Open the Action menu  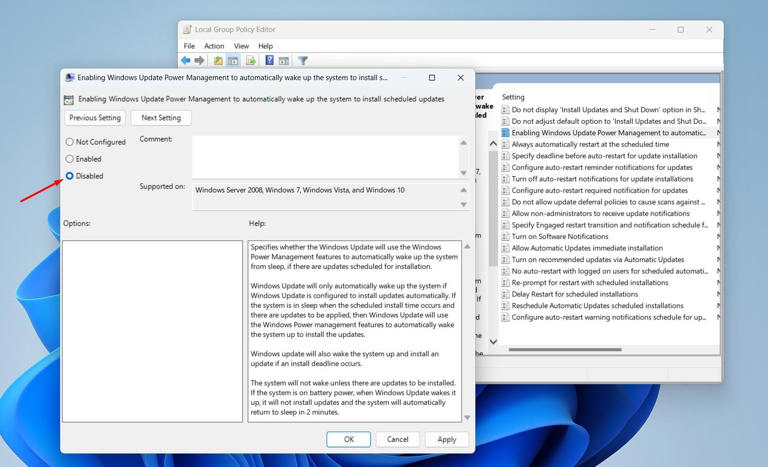(x=214, y=46)
